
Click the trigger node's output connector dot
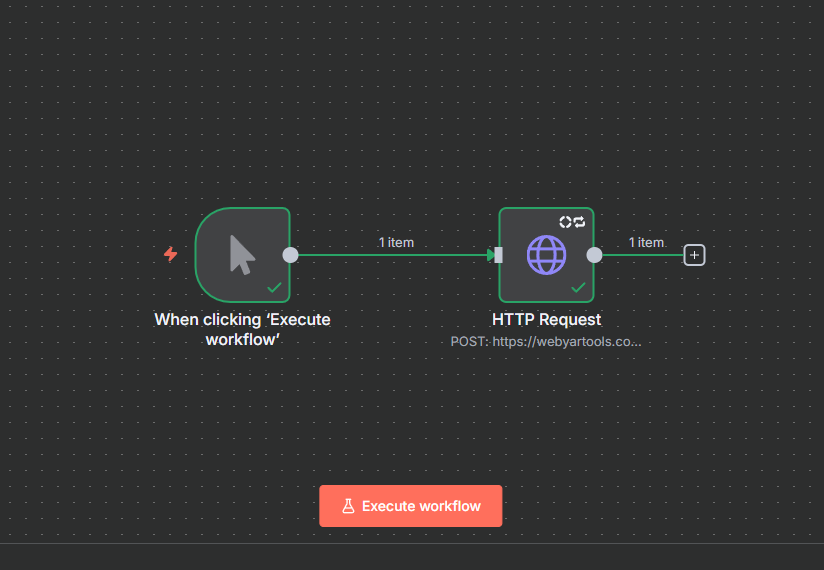(290, 255)
